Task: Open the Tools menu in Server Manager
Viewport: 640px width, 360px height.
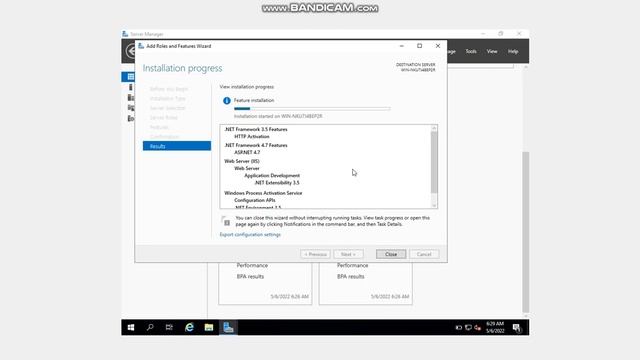Action: point(471,51)
